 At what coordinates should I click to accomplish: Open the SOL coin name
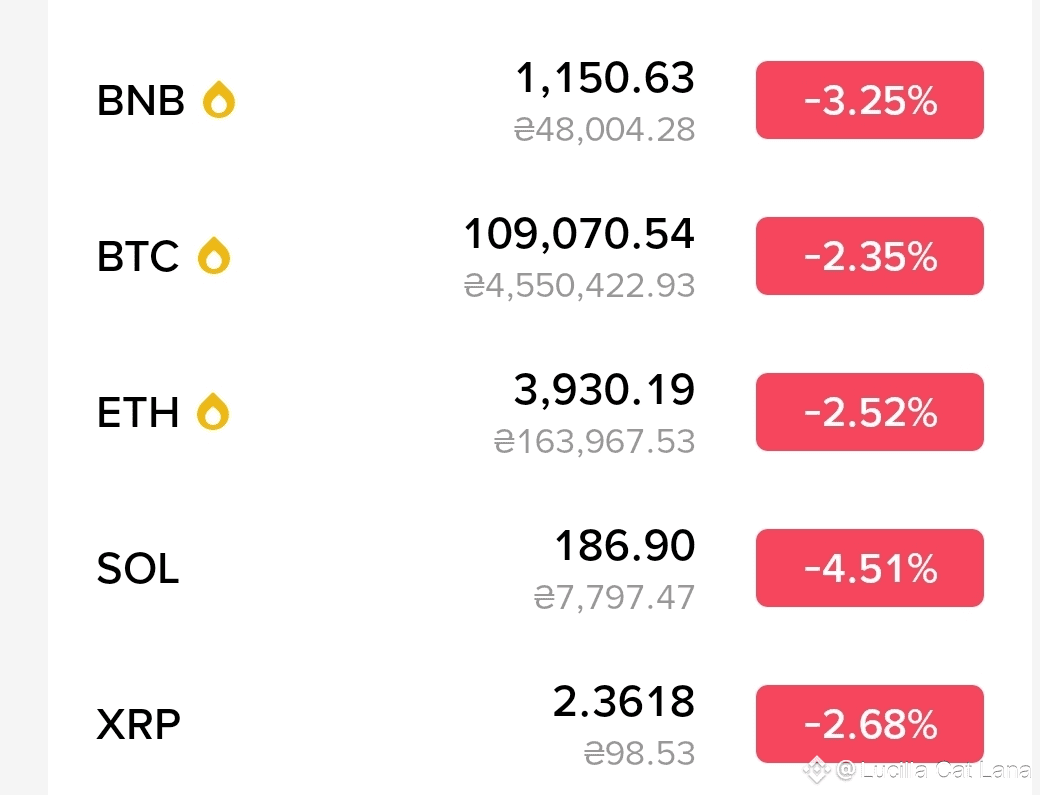click(x=138, y=568)
